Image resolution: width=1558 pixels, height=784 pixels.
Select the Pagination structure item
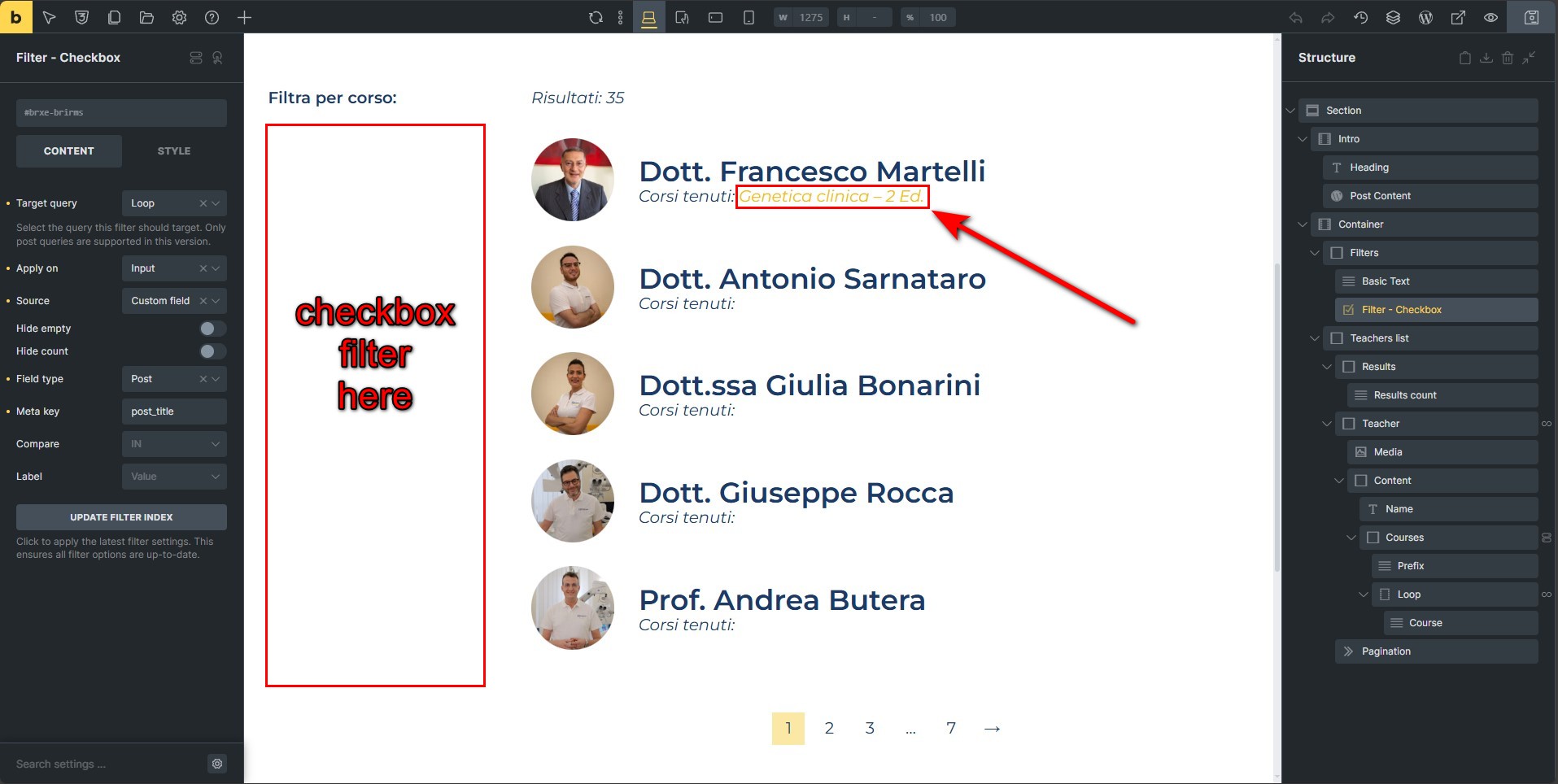[1436, 651]
